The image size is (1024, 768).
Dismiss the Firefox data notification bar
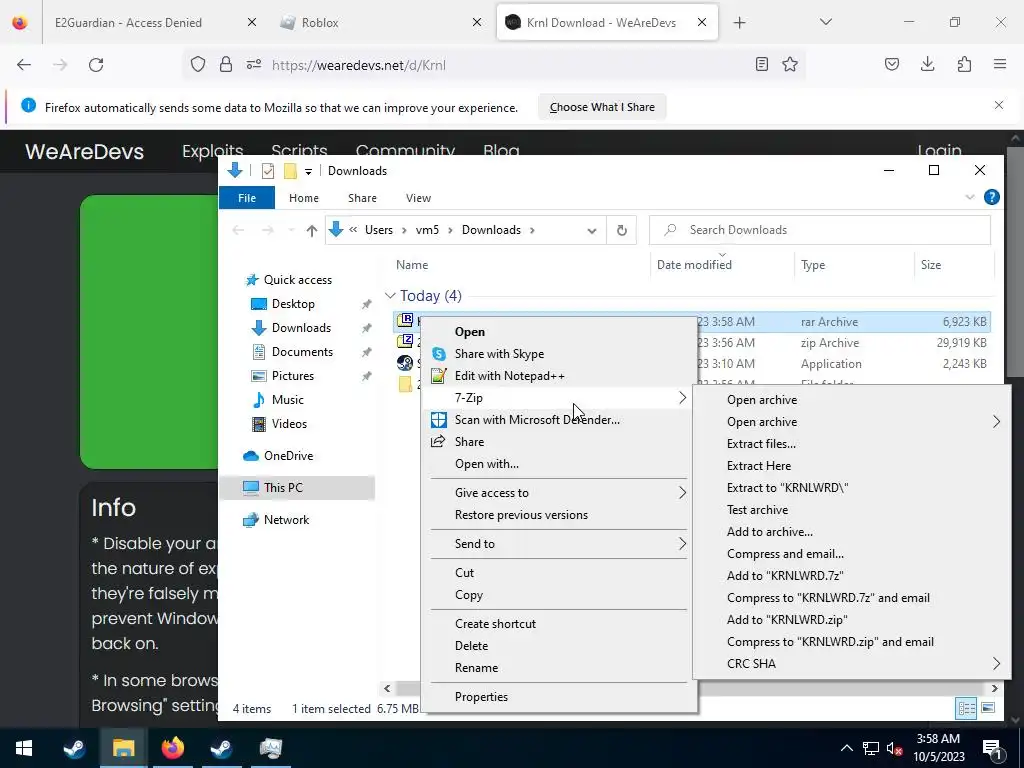(x=999, y=105)
